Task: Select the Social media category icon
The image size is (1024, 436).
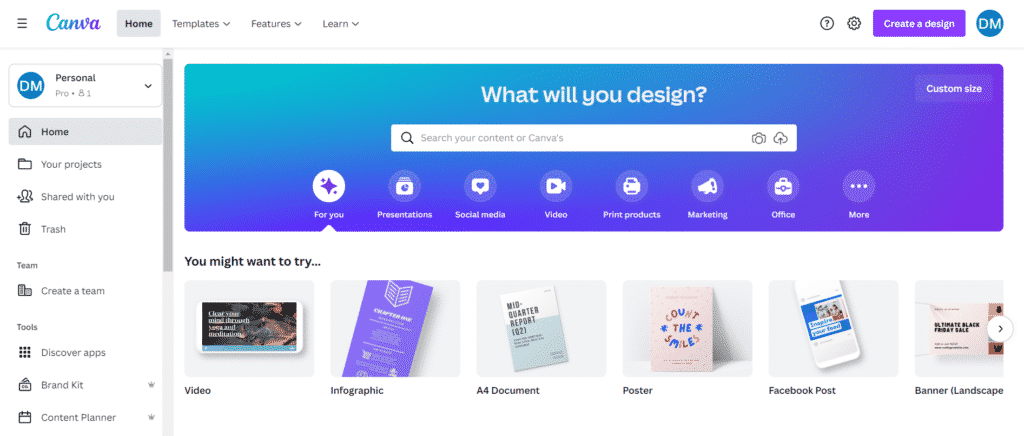Action: pyautogui.click(x=480, y=187)
